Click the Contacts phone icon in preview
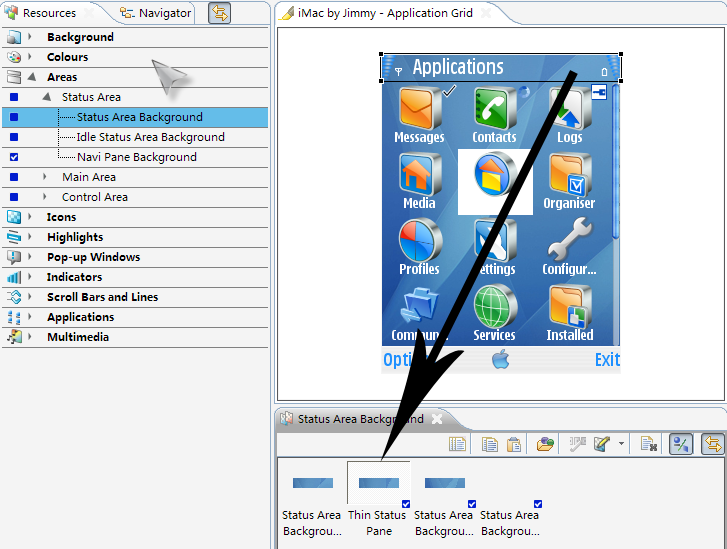Viewport: 727px width, 549px height. (494, 109)
